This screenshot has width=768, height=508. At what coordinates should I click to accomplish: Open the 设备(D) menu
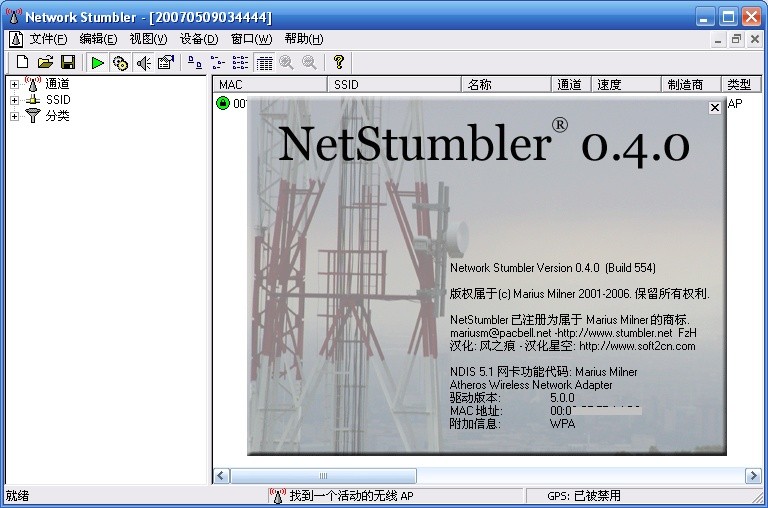pos(198,39)
